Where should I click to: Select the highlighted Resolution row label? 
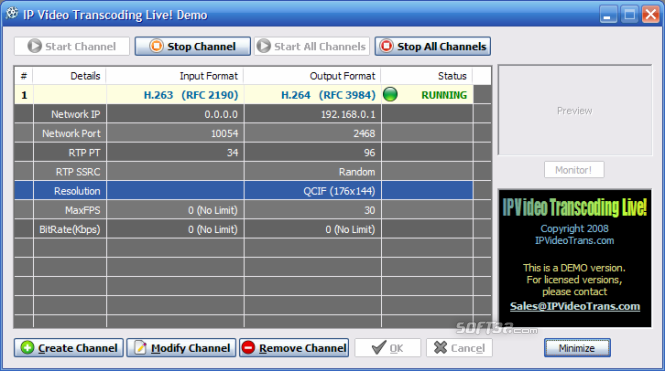pos(77,191)
